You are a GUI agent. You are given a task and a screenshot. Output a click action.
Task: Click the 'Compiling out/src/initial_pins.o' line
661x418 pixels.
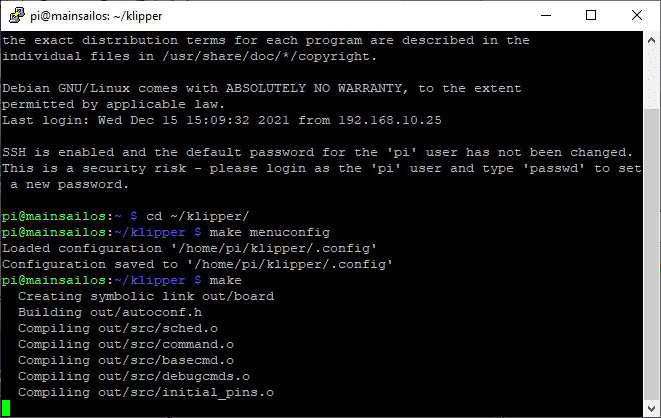coord(146,392)
